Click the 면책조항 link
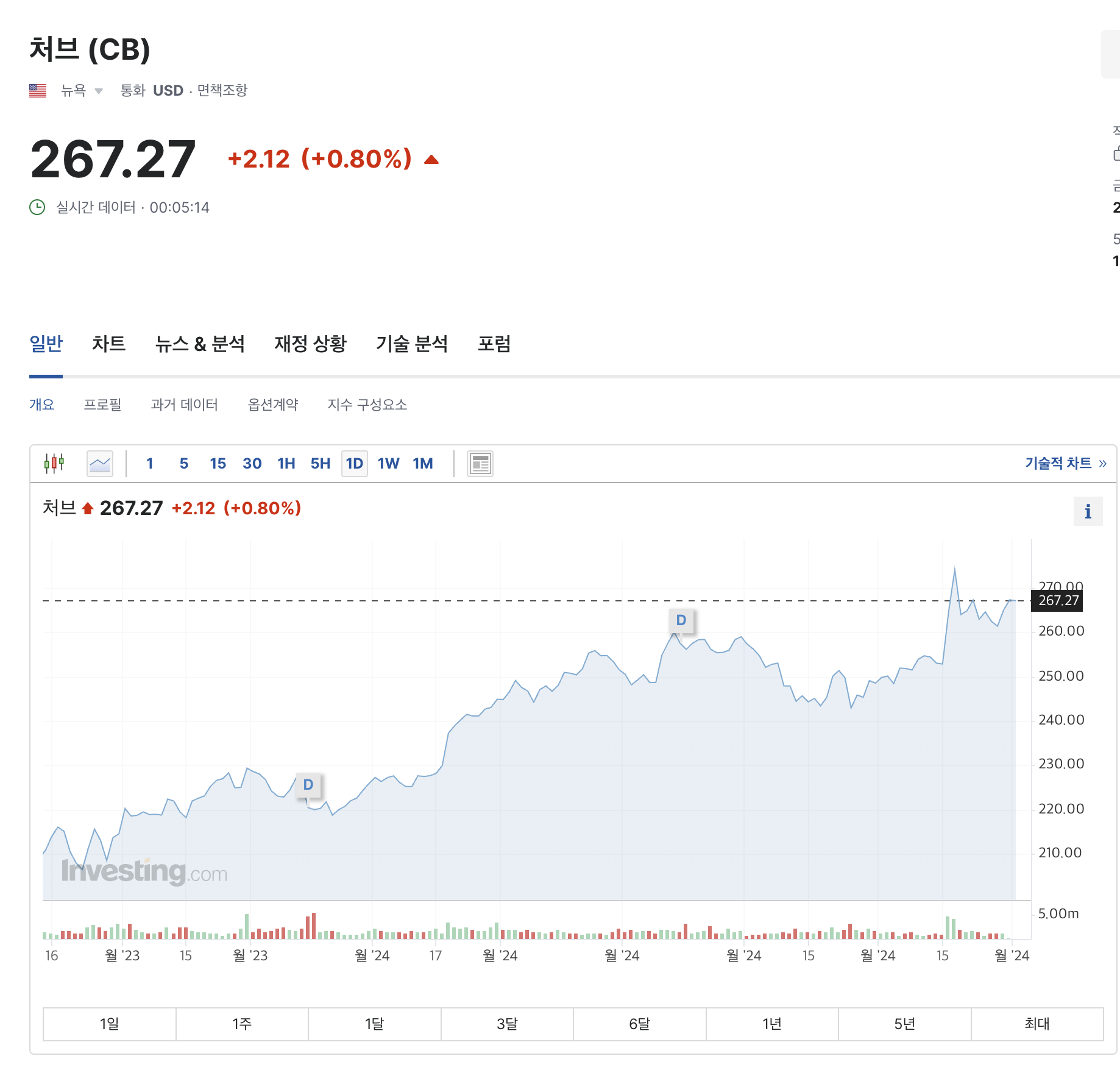The width and height of the screenshot is (1120, 1070). point(222,90)
